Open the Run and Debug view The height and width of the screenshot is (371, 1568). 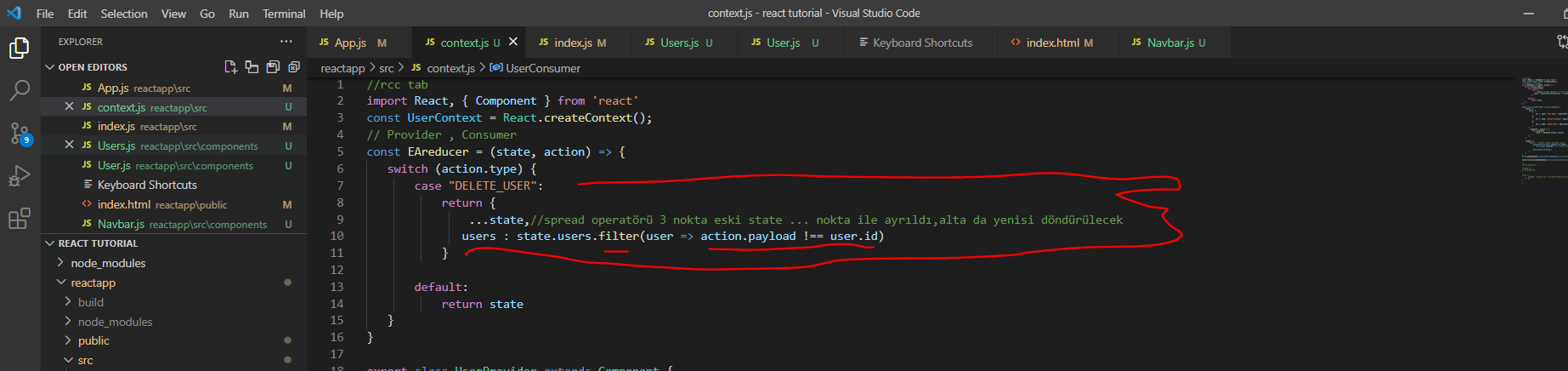[19, 176]
